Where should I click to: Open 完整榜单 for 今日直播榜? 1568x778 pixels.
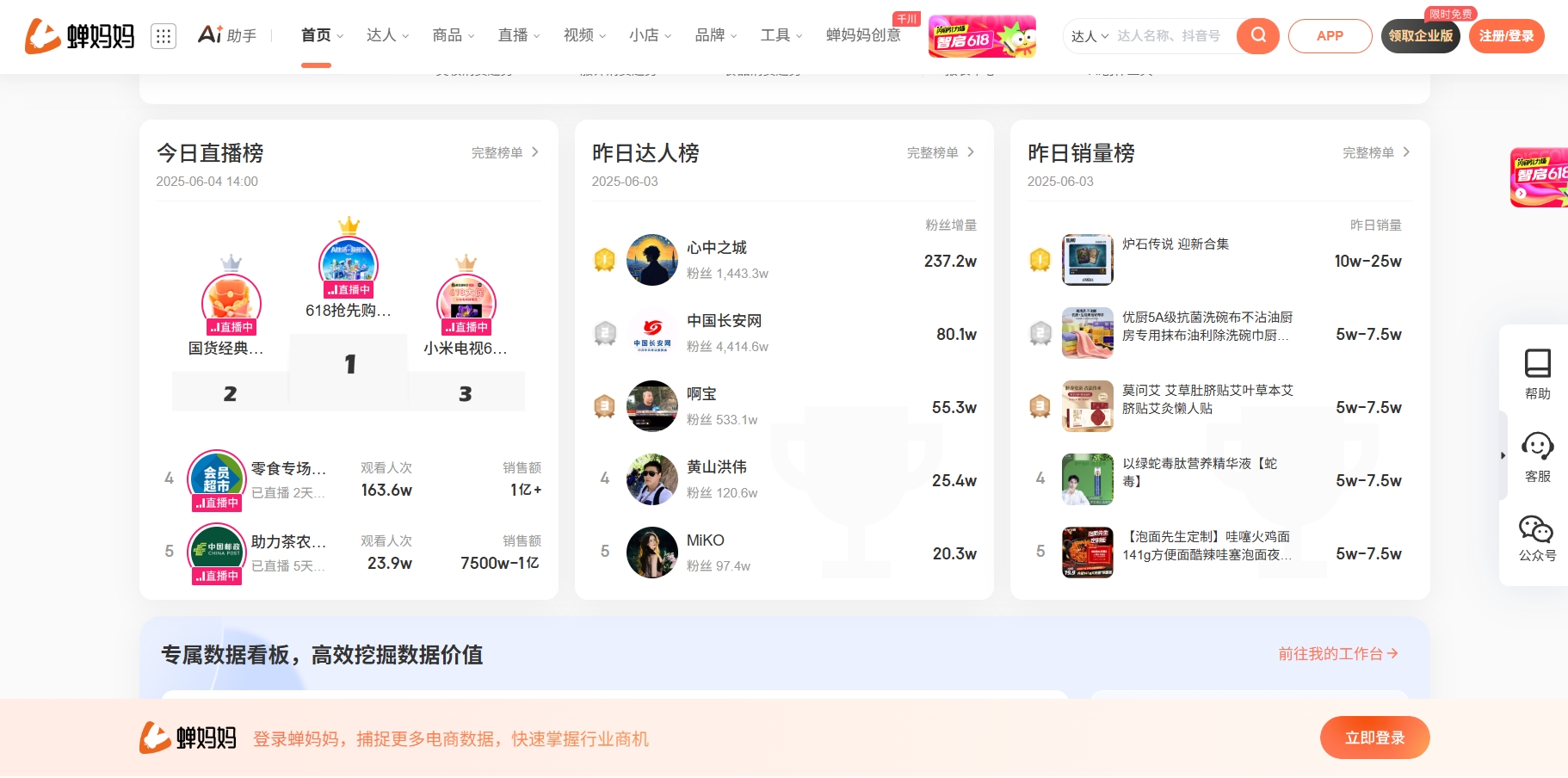[x=505, y=152]
